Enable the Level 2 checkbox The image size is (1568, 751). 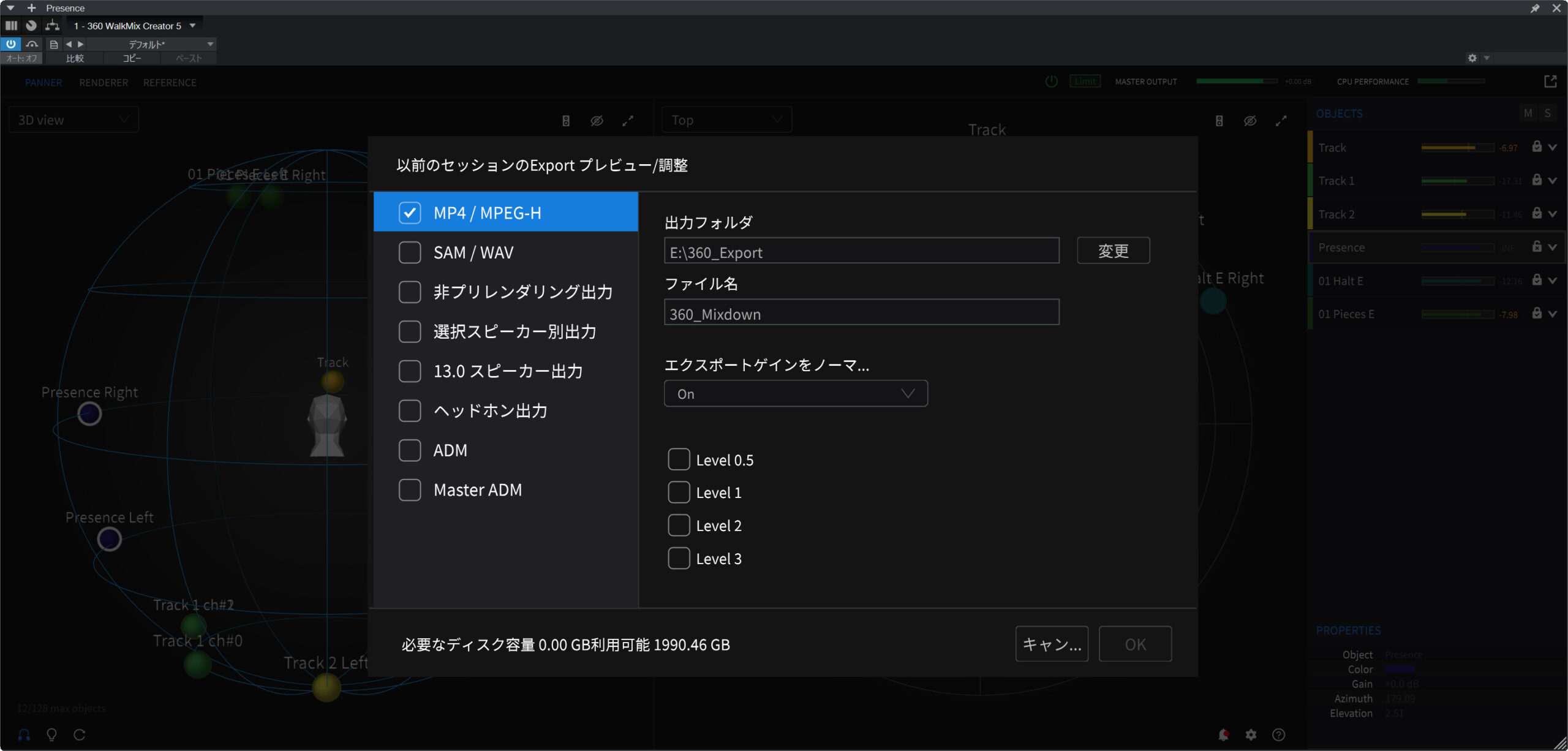679,526
